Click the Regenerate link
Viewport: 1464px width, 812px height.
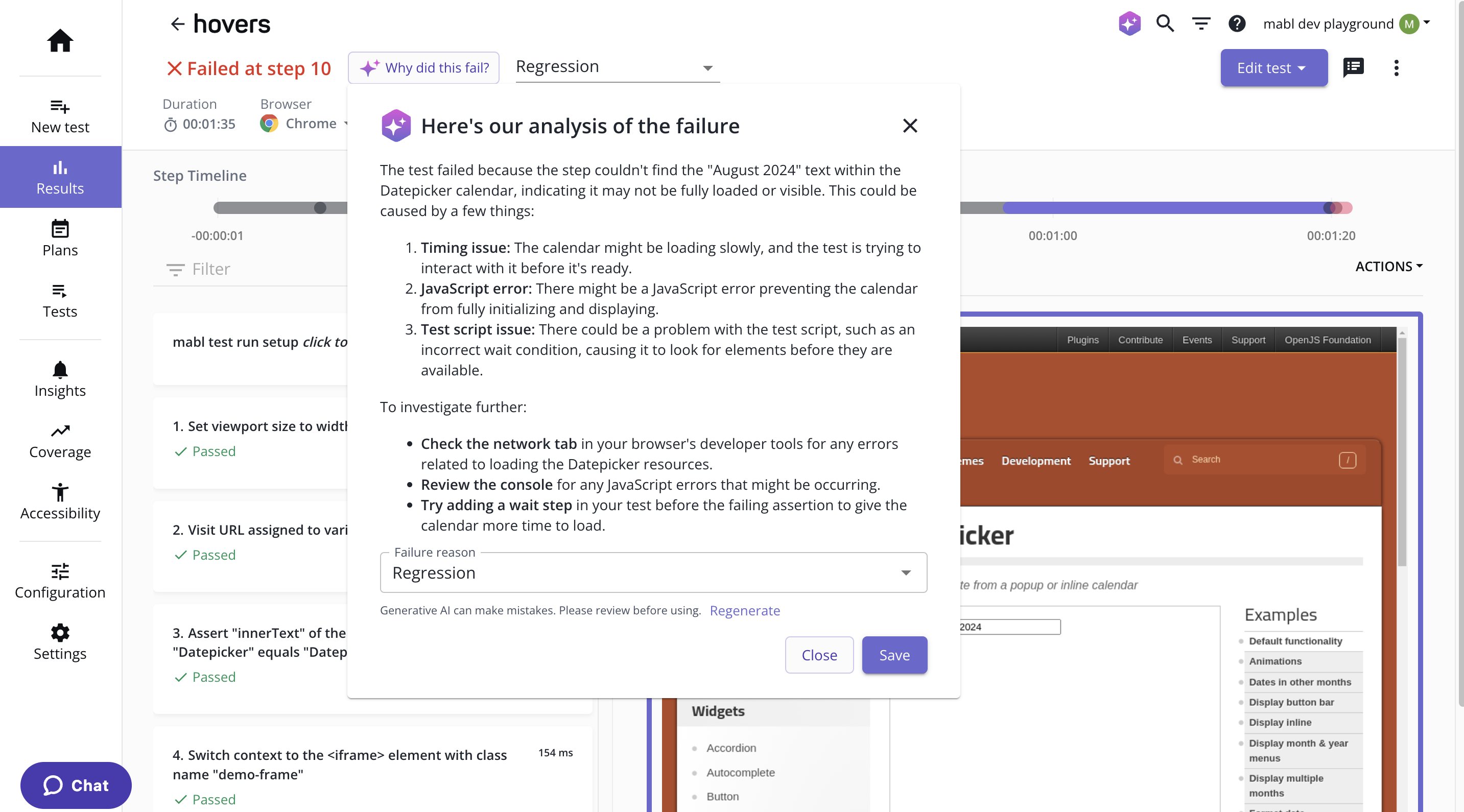[x=744, y=611]
